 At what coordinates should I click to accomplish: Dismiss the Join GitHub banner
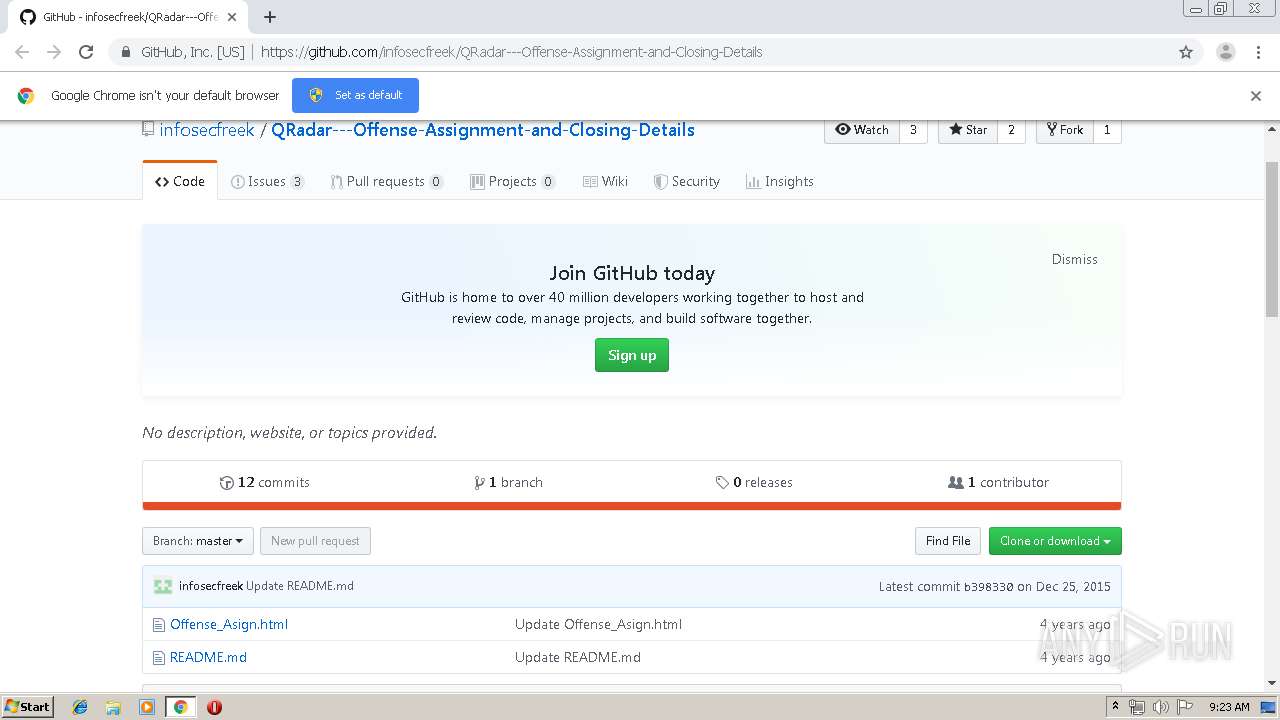coord(1074,259)
